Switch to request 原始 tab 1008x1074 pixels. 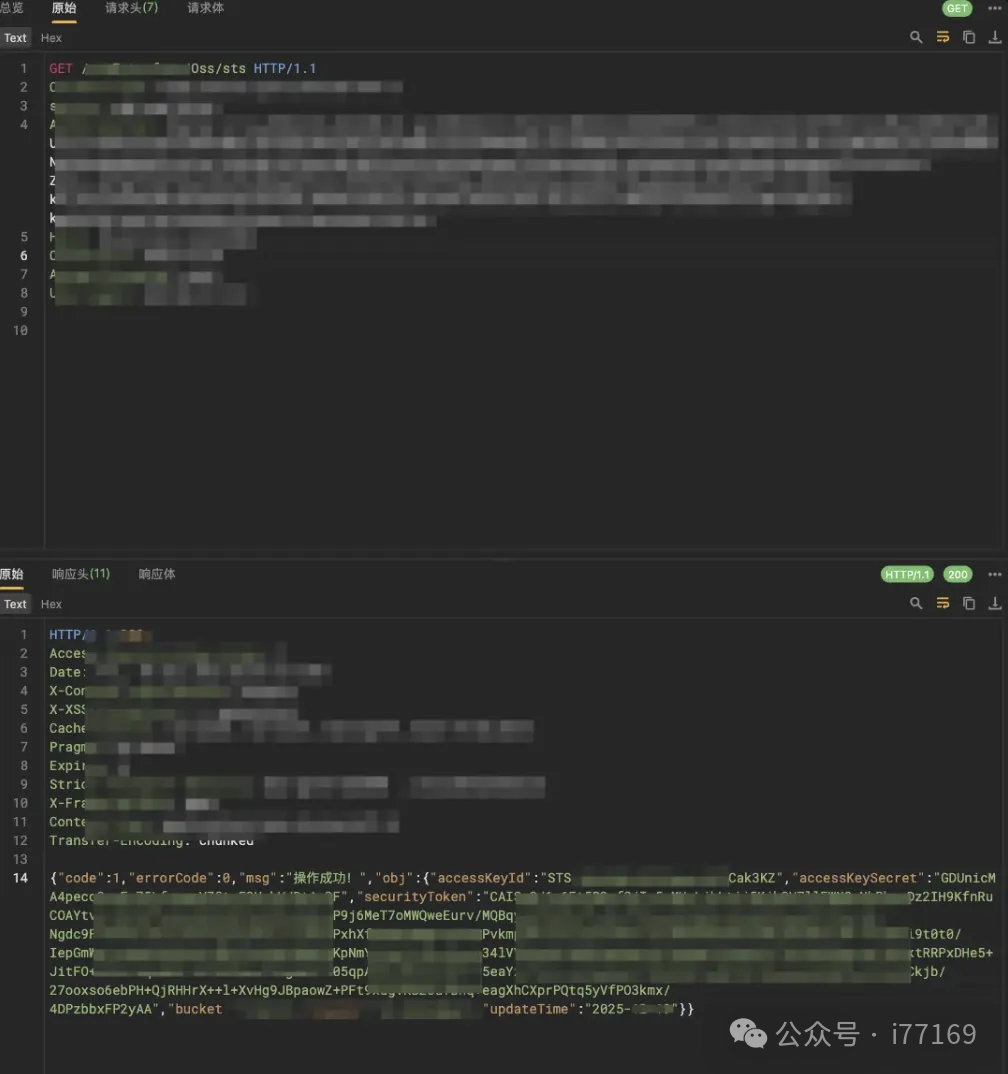pos(64,8)
